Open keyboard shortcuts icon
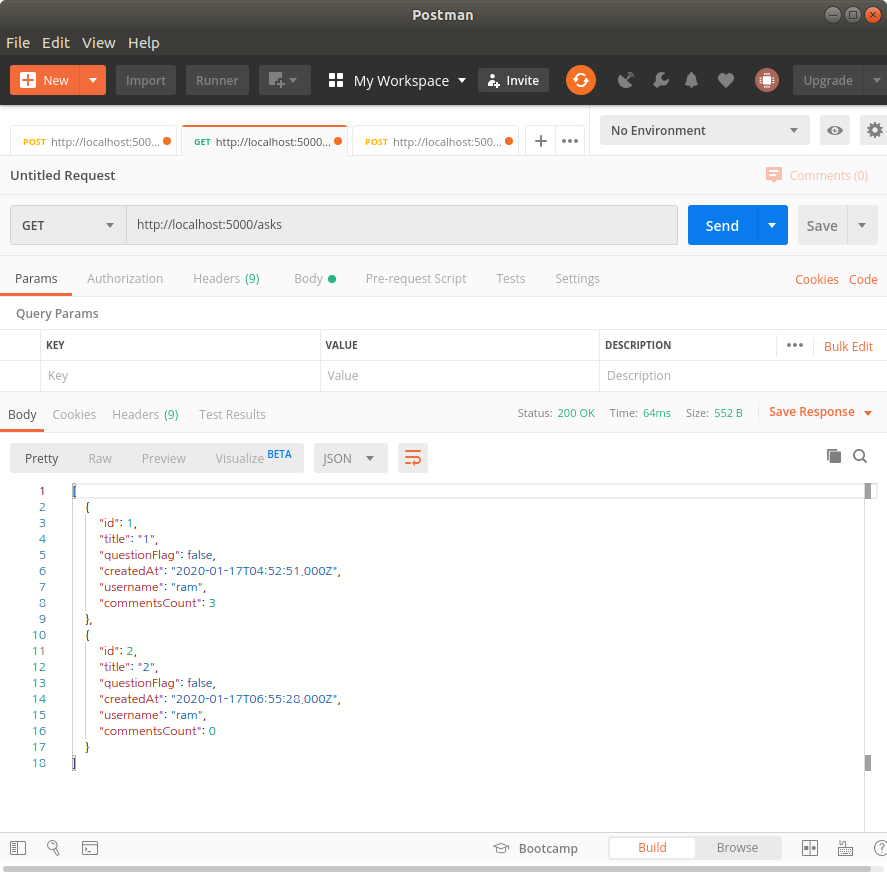 [x=845, y=848]
